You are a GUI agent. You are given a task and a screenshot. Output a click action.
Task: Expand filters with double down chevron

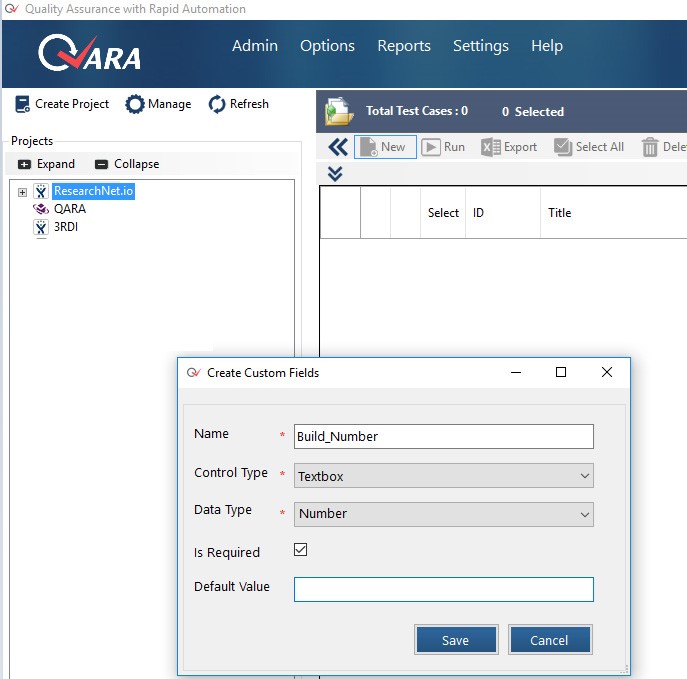pos(335,174)
